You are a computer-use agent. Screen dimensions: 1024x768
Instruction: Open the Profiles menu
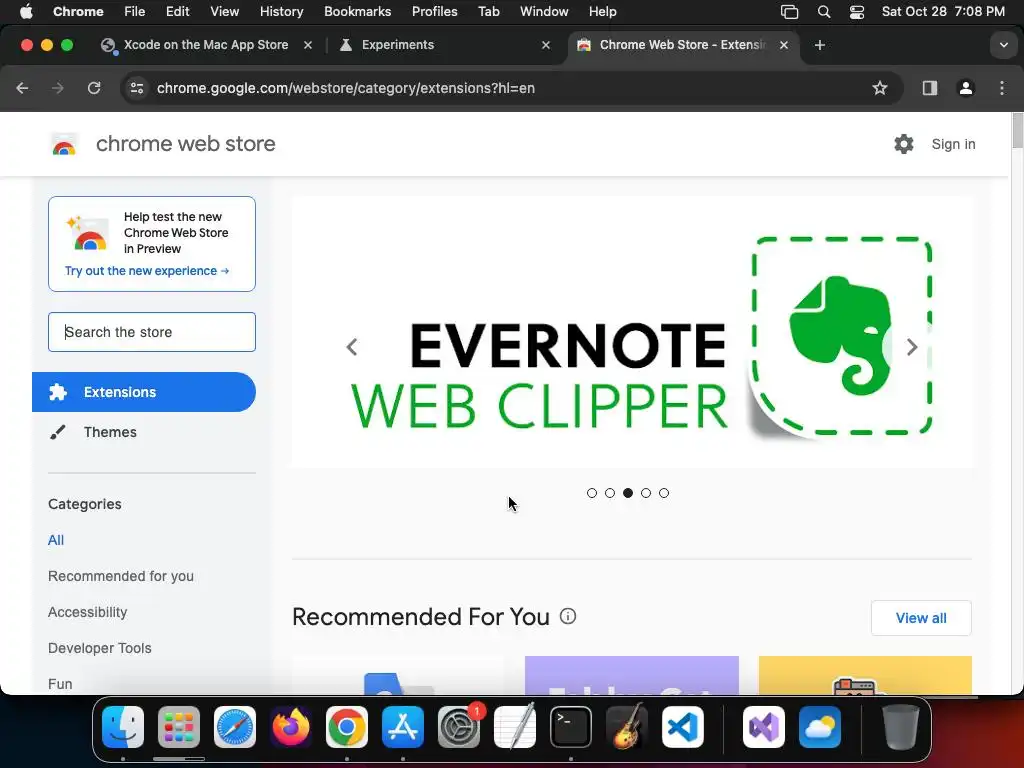point(434,12)
